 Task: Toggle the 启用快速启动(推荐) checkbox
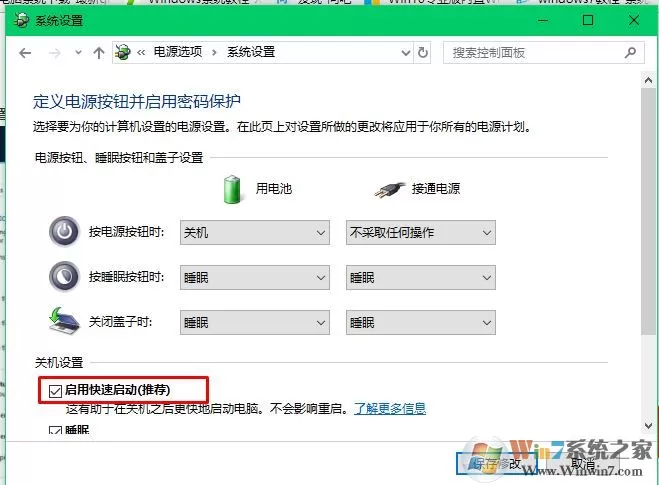(55, 391)
